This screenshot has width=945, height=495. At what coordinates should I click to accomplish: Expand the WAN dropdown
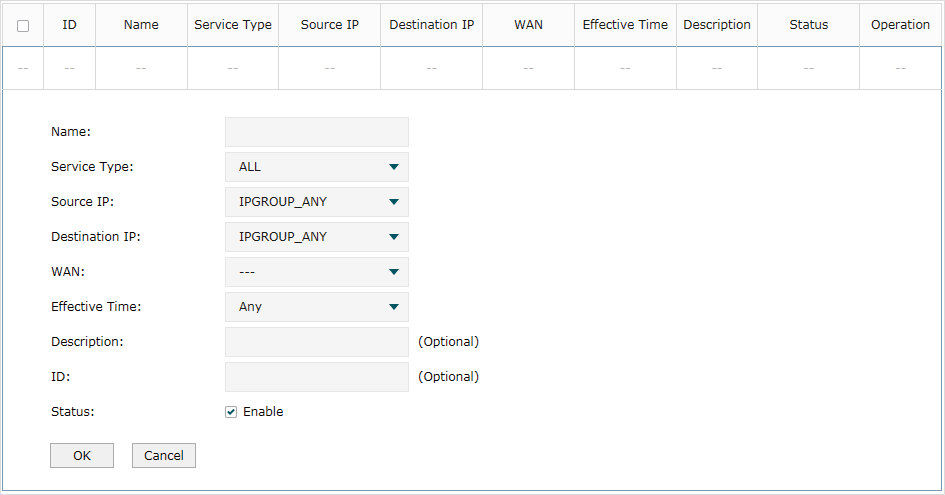pos(317,272)
